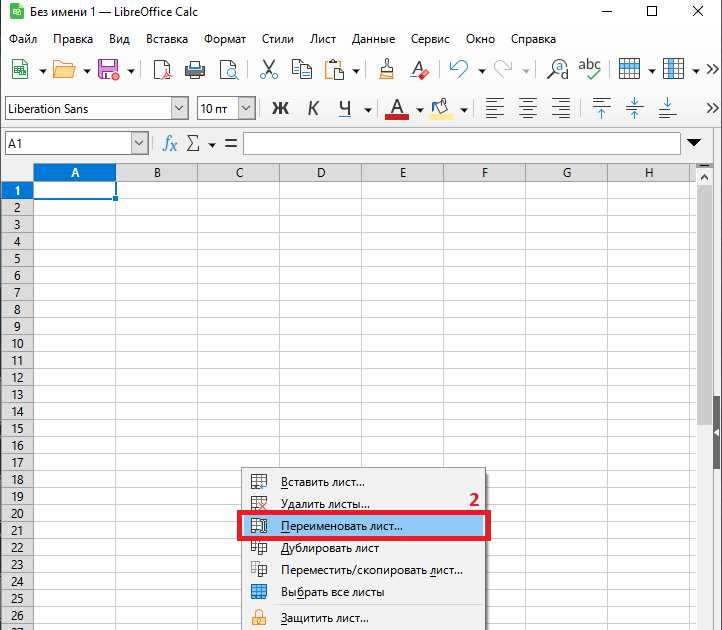Center cell text horizontally
The image size is (722, 630).
[x=528, y=109]
